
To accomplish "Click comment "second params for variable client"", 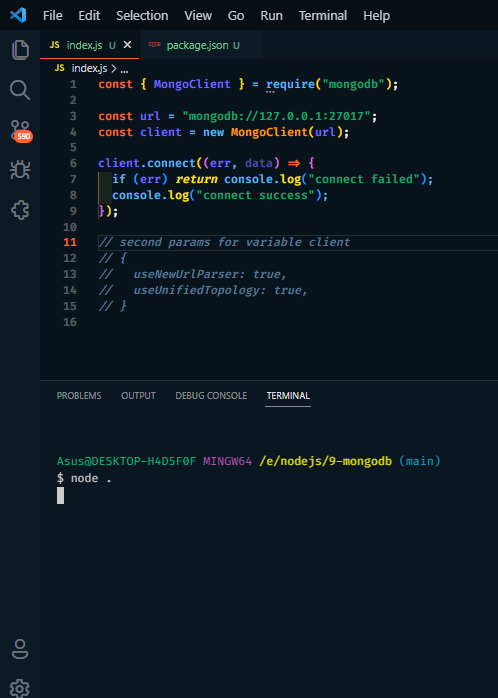I will tap(235, 242).
